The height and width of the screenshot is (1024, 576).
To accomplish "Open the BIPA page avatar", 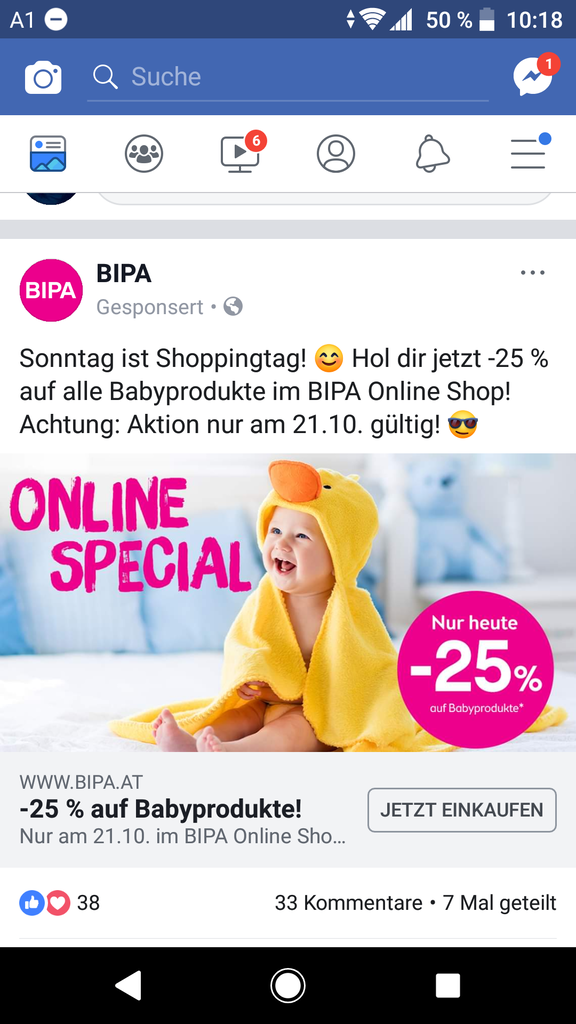I will 51,290.
